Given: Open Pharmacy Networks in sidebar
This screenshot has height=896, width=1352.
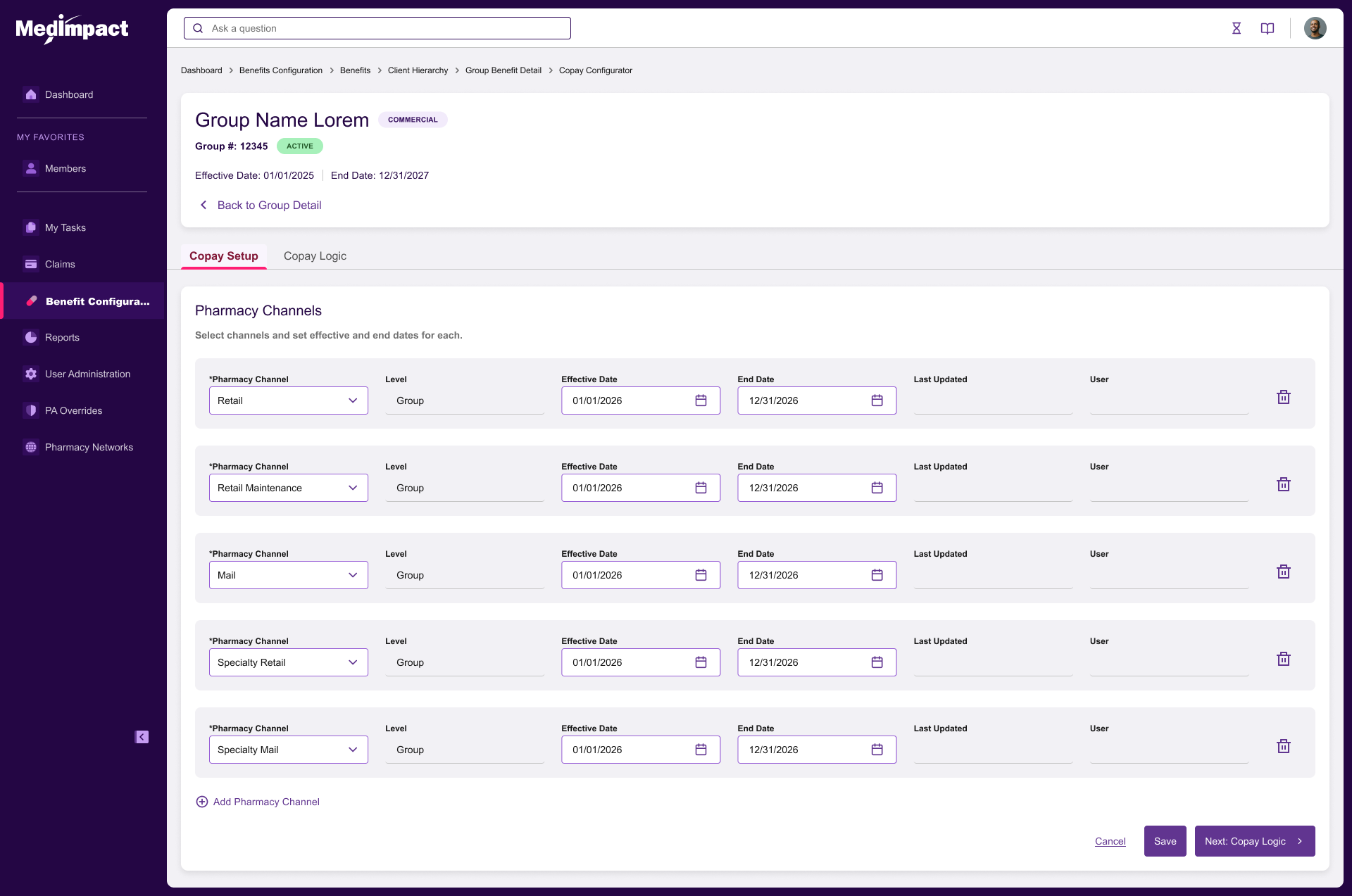Looking at the screenshot, I should (89, 447).
